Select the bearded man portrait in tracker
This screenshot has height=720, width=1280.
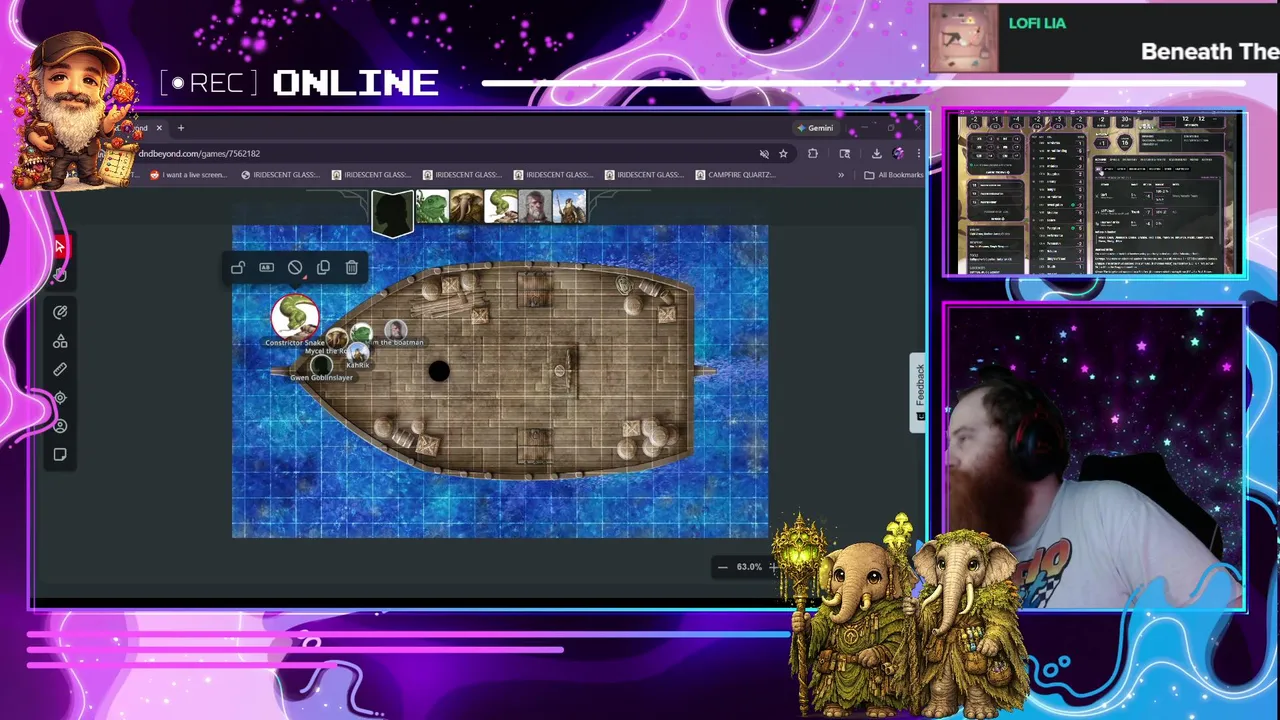(534, 206)
